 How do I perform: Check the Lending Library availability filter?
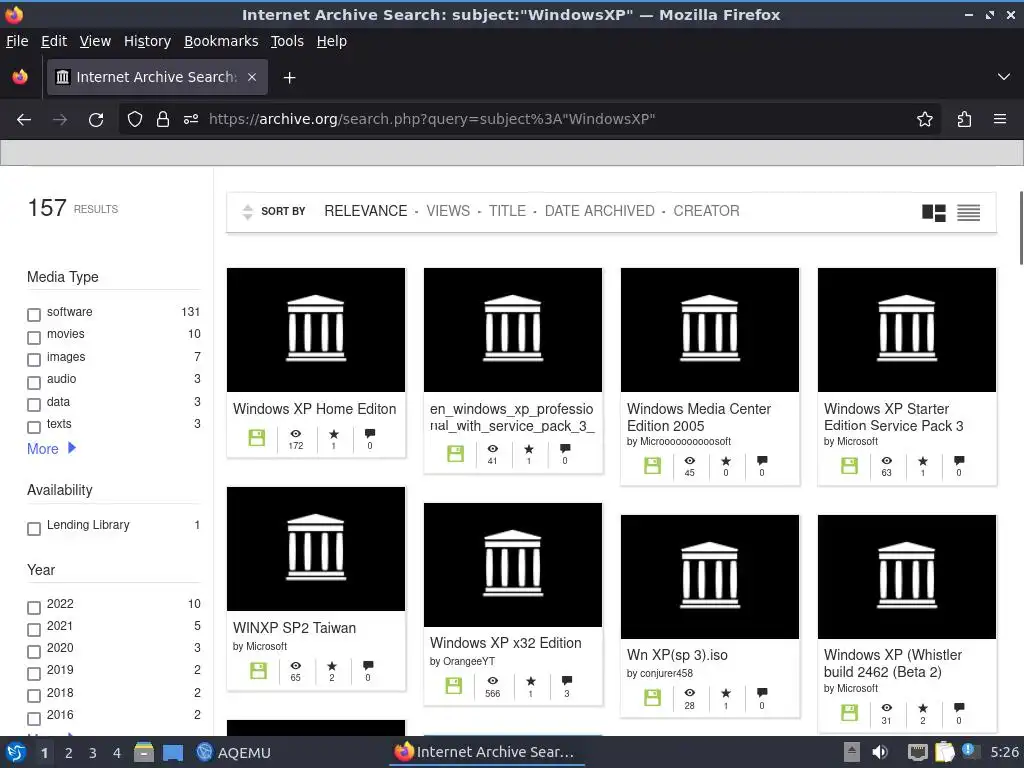pos(34,528)
